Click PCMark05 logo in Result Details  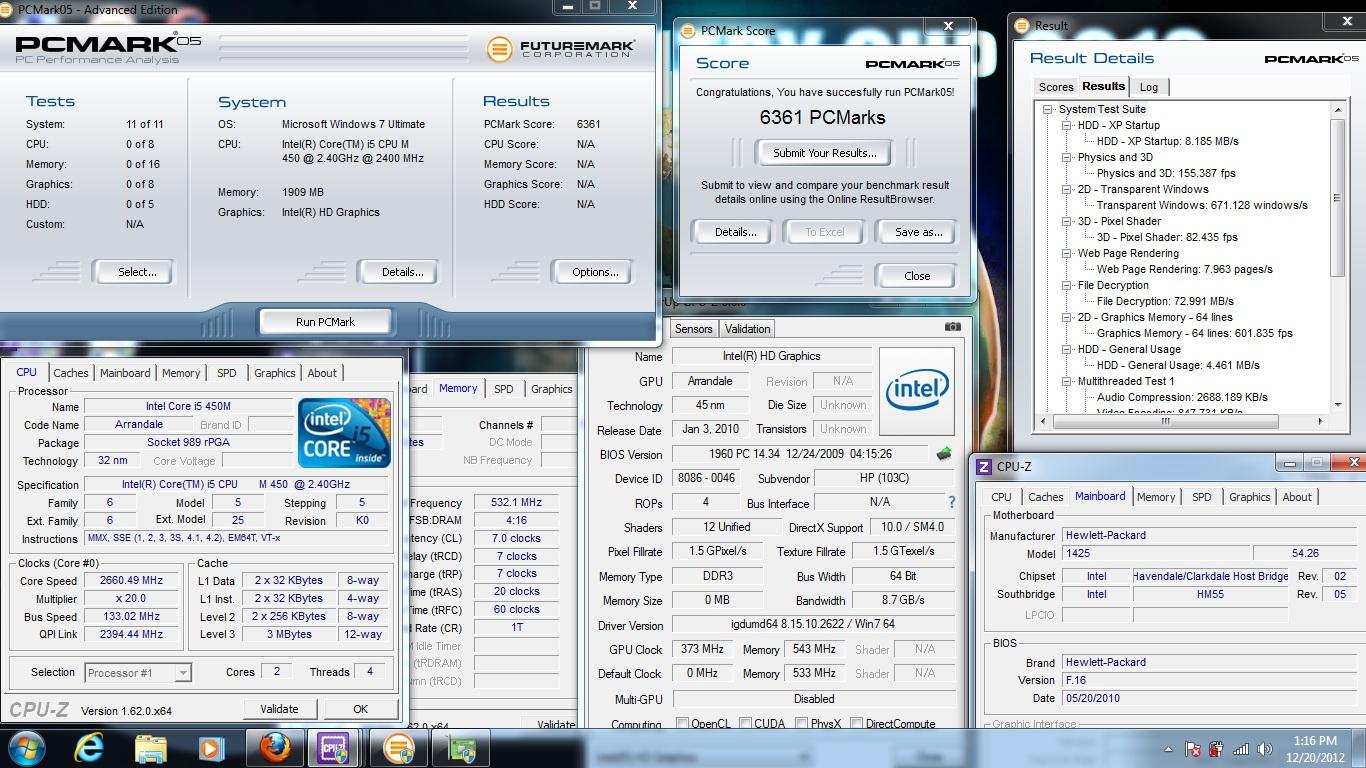(x=1310, y=59)
